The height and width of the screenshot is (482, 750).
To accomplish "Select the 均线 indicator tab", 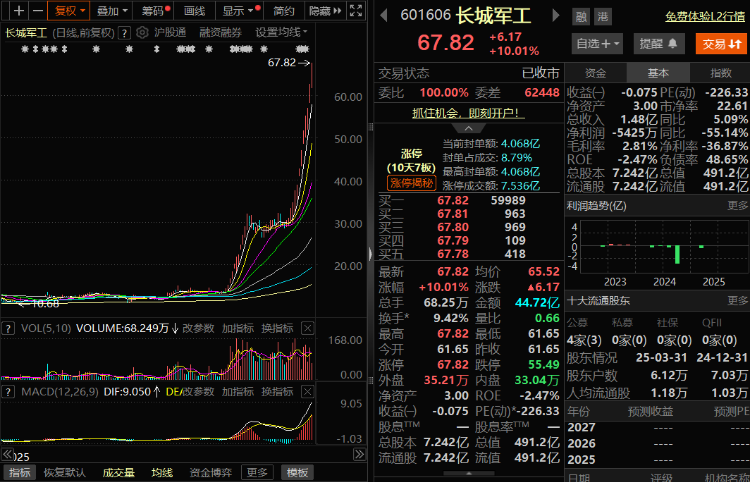I will coord(162,473).
